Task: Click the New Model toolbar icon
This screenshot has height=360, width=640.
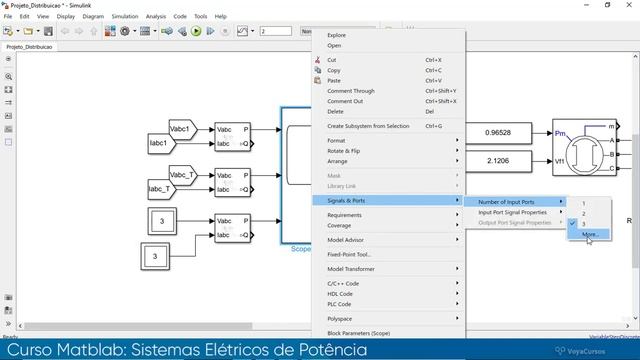Action: [8, 31]
